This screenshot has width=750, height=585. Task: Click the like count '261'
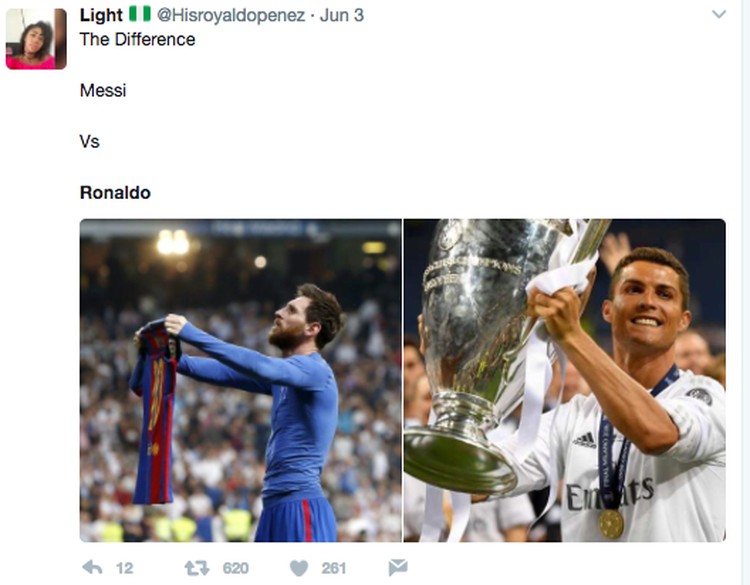[x=334, y=568]
